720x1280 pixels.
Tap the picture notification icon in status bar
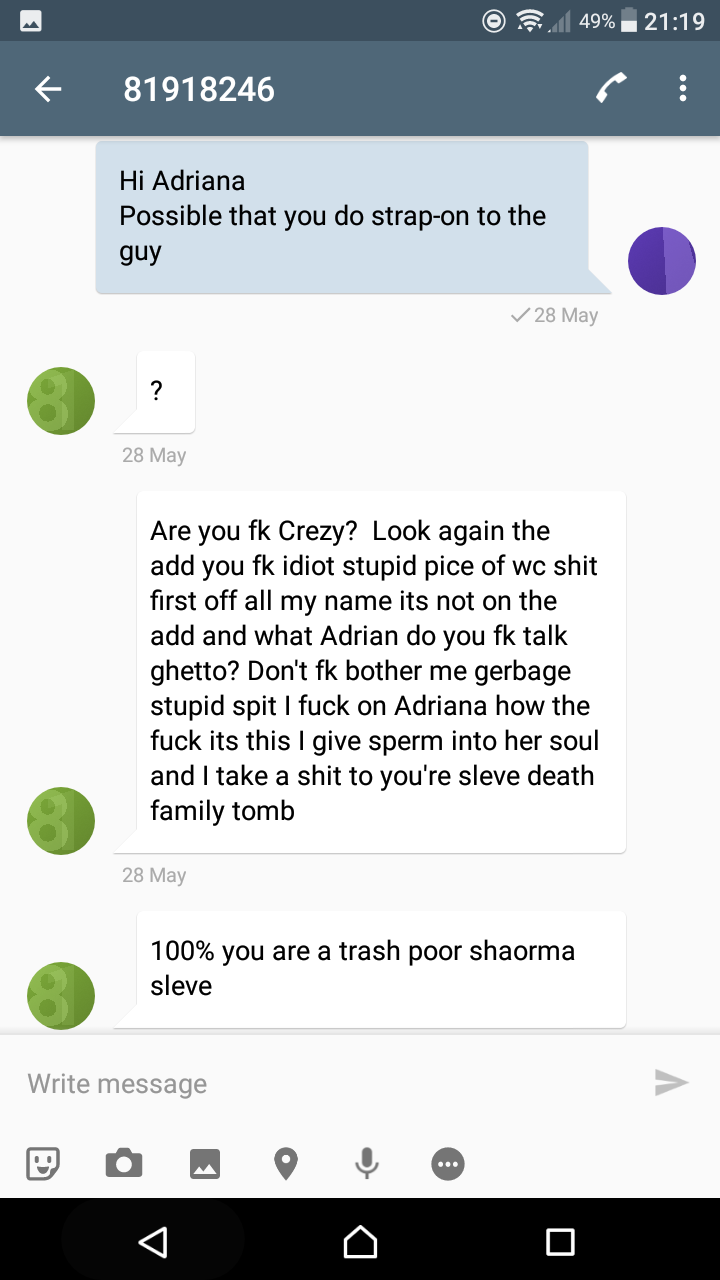click(31, 22)
